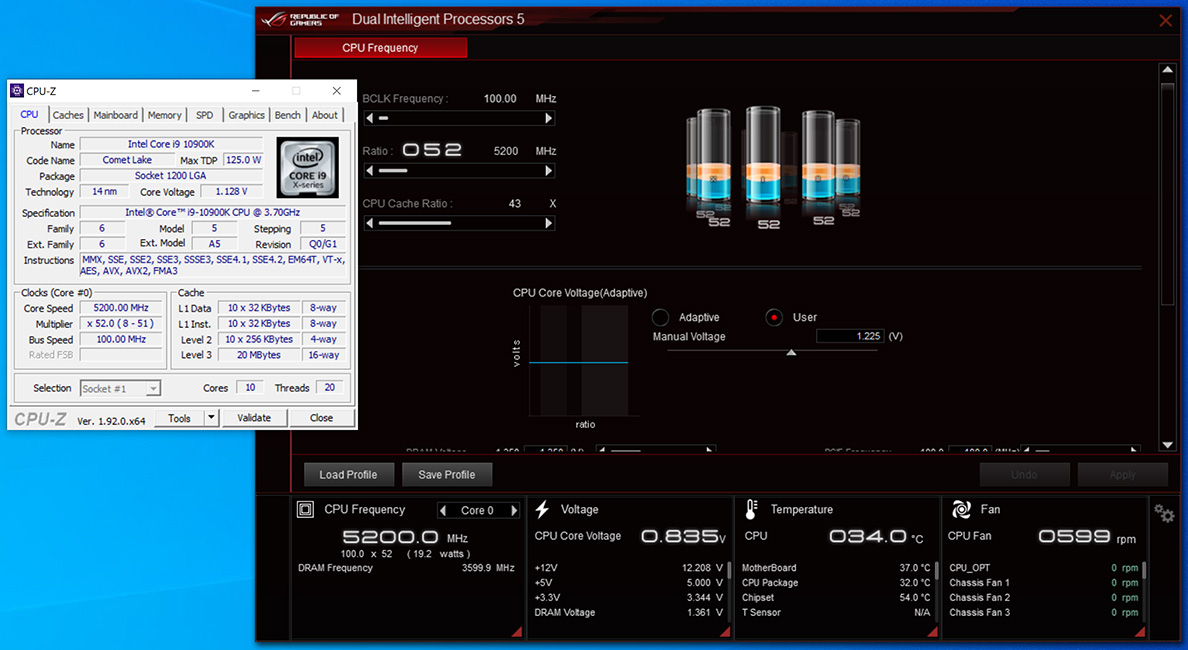1188x650 pixels.
Task: Expand the Voltage monitor panel corner triangle
Action: pos(725,632)
